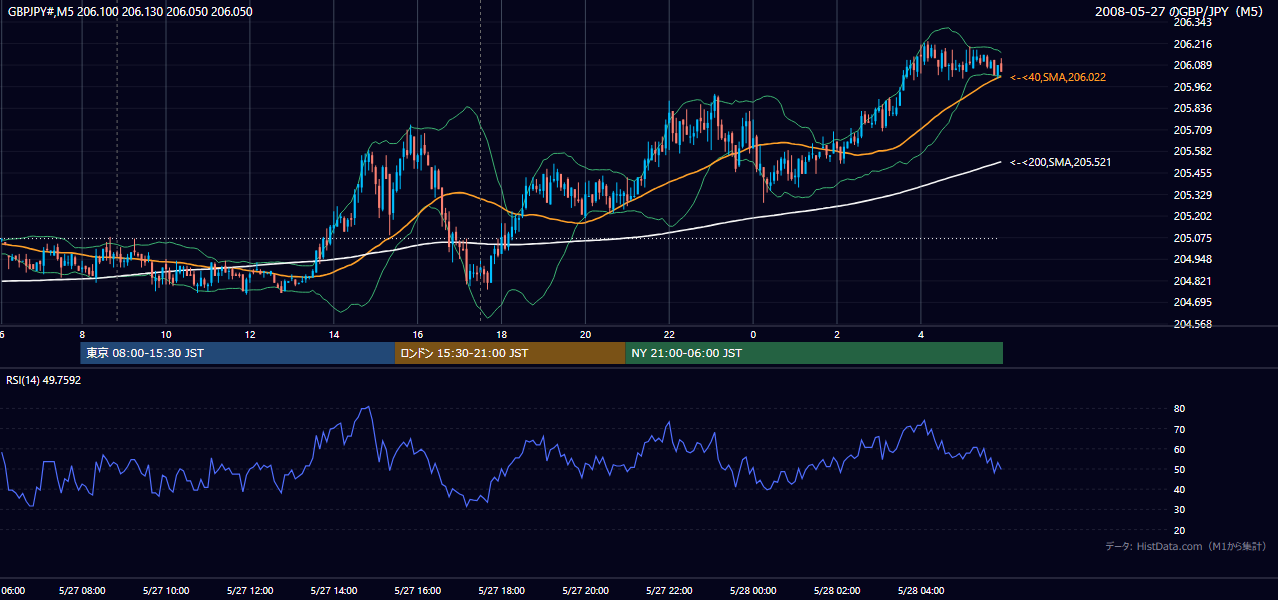Click the 5/27 12:00 time label
Viewport: 1278px width, 600px height.
250,591
